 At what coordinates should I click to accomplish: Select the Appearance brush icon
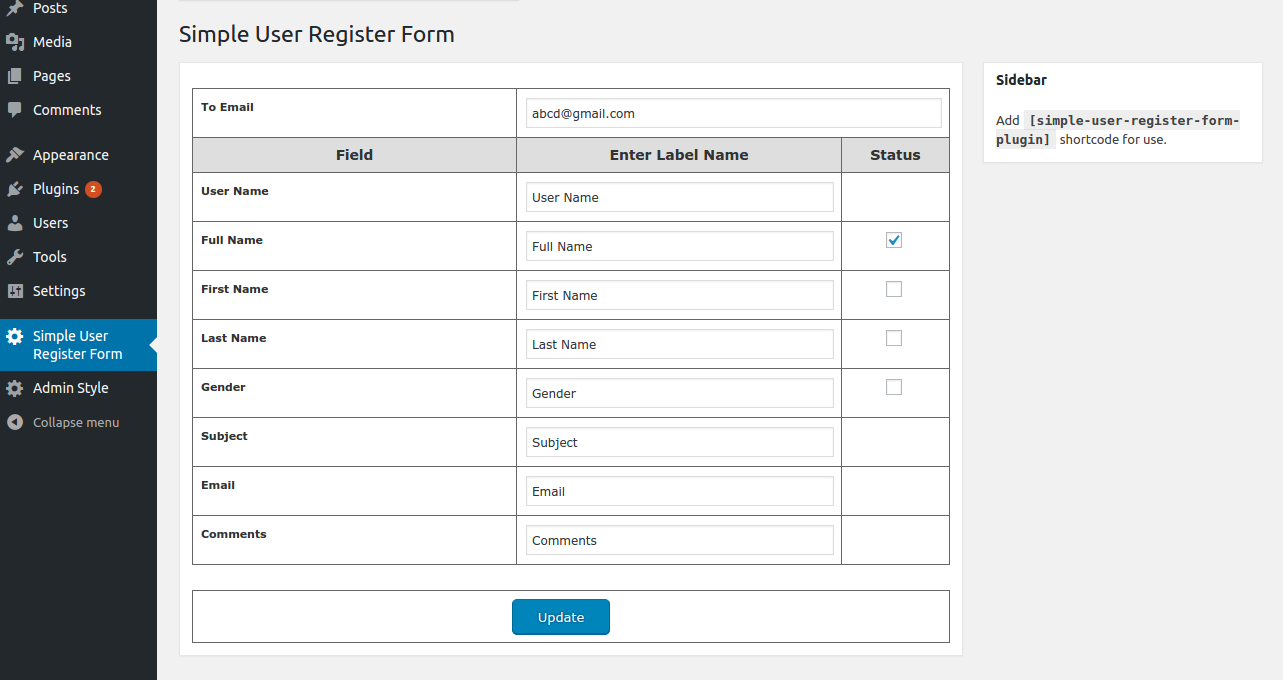pyautogui.click(x=16, y=154)
